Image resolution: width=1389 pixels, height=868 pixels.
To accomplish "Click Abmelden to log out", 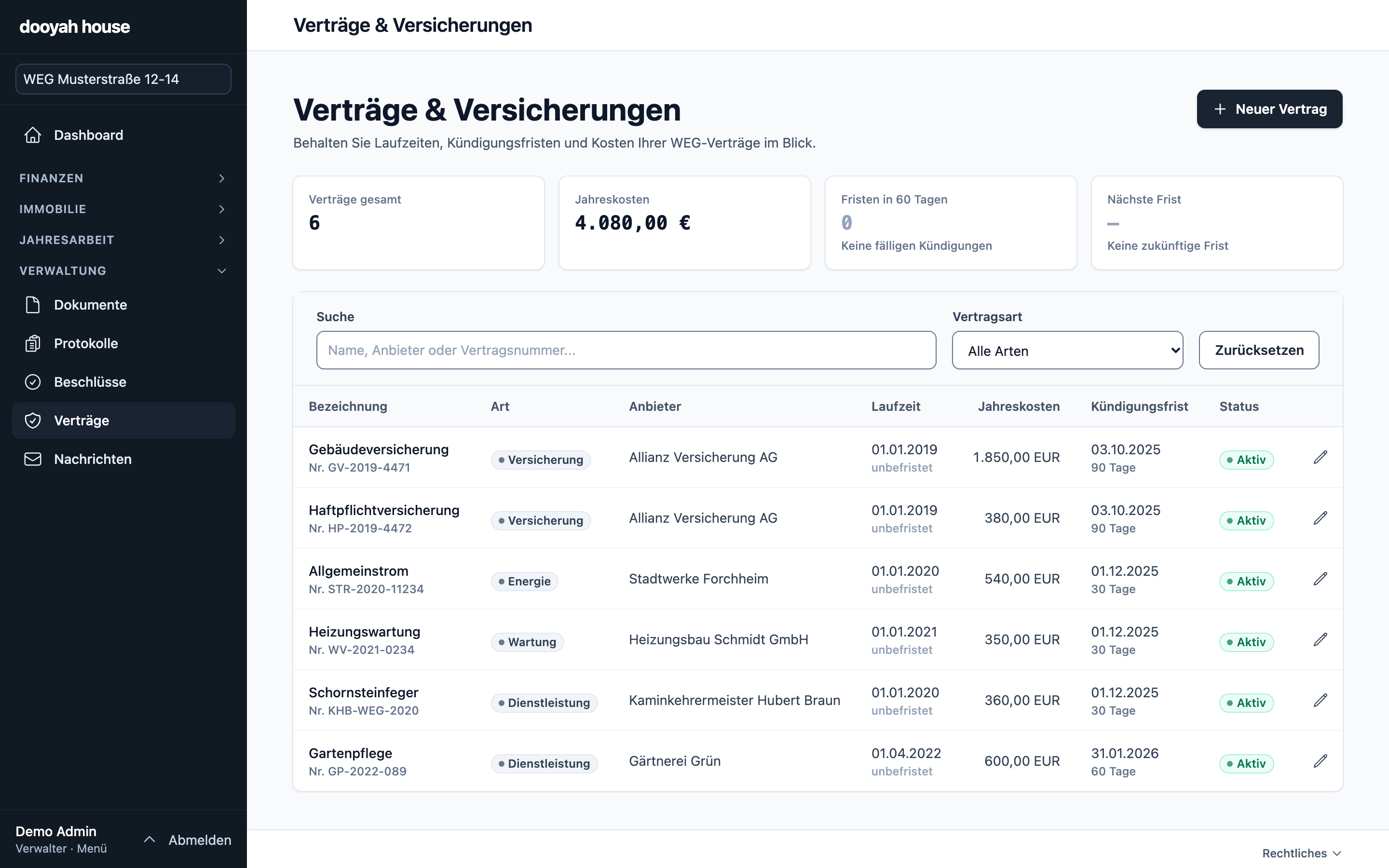I will click(x=200, y=840).
